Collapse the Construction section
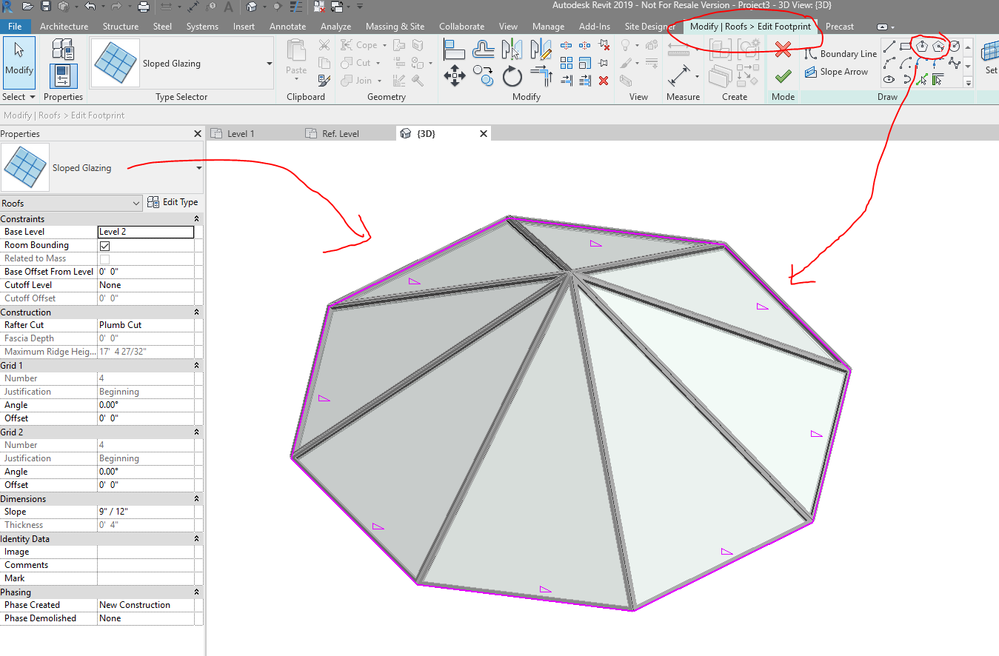The image size is (999, 656). point(196,312)
